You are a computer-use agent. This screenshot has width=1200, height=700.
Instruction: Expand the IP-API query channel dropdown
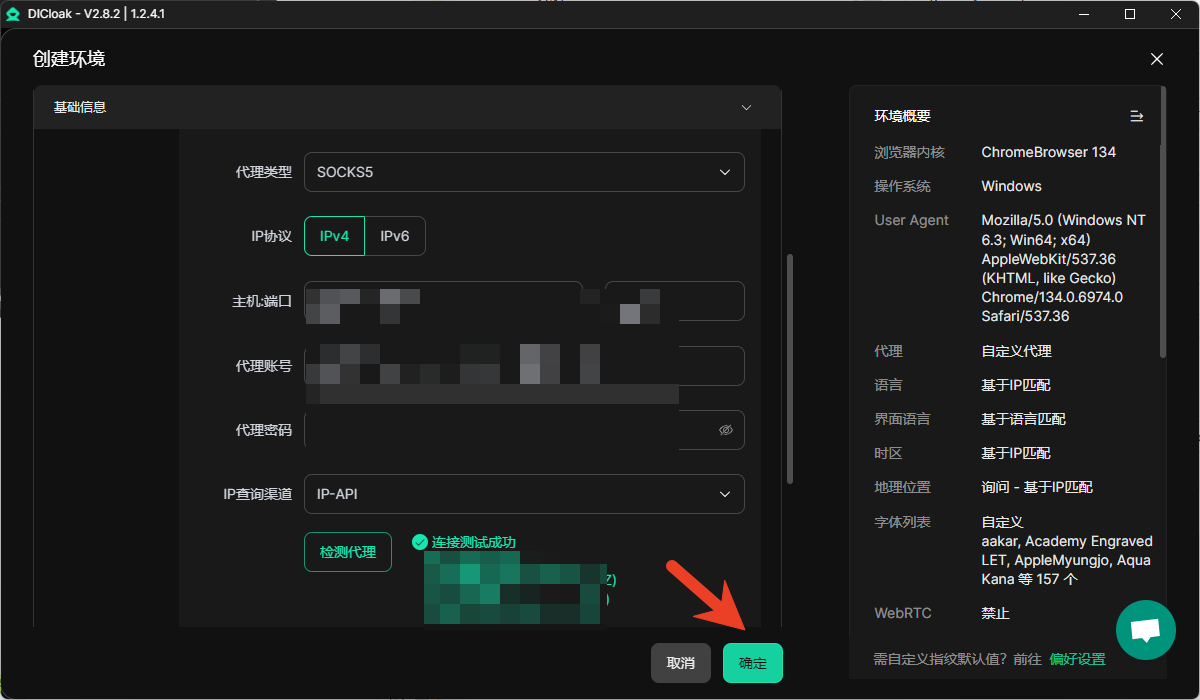(524, 494)
